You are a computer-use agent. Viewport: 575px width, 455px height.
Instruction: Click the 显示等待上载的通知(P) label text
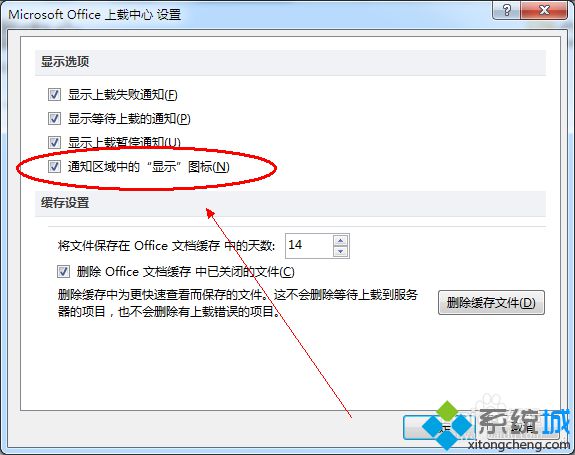(x=129, y=118)
